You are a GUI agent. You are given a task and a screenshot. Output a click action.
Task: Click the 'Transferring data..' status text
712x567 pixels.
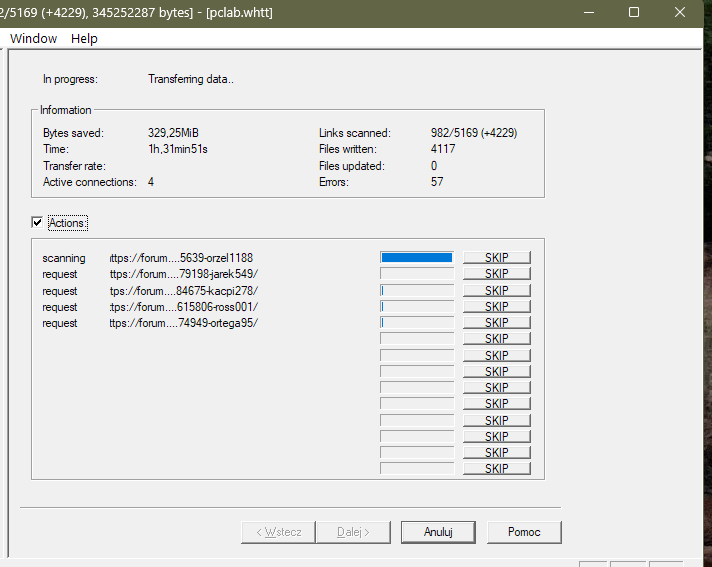point(191,79)
